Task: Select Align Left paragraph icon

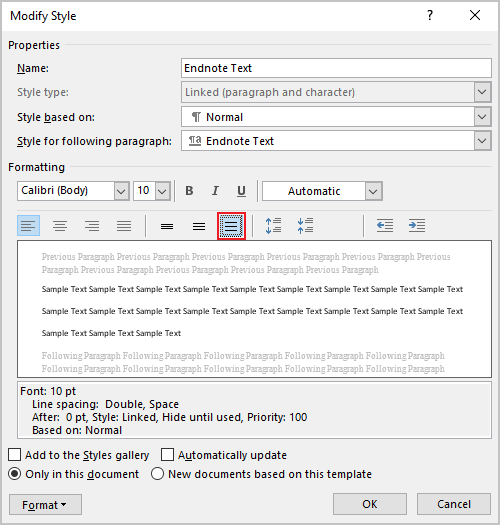Action: pos(28,226)
